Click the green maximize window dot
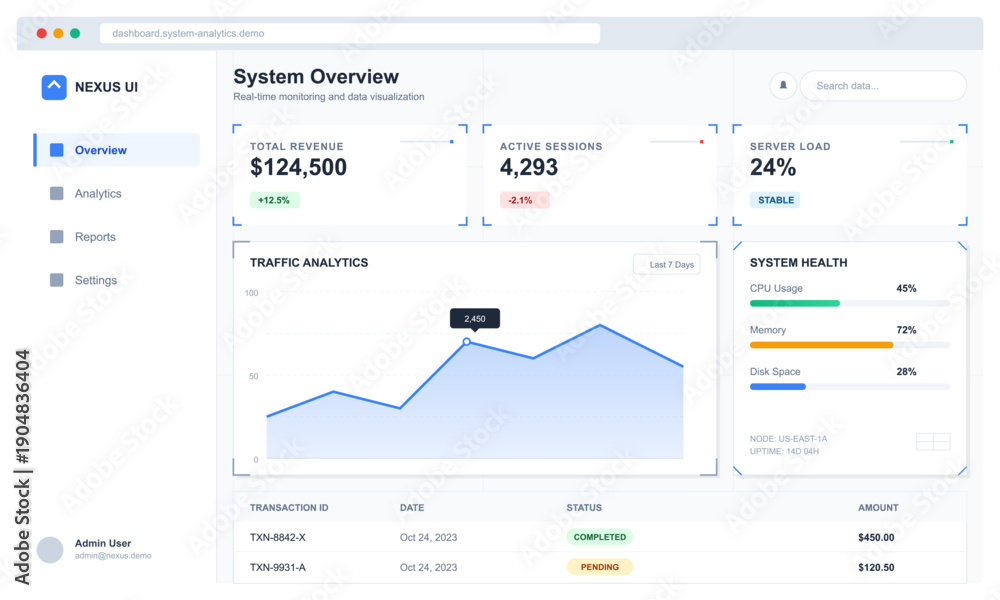 [75, 33]
